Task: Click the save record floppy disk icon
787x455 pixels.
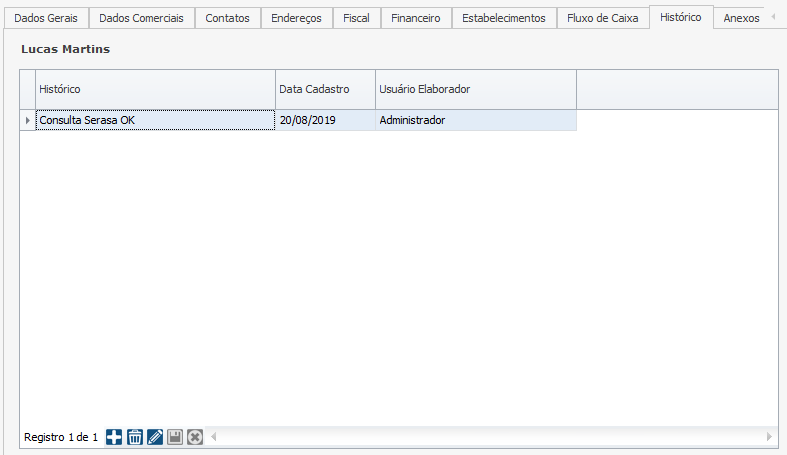Action: point(175,437)
